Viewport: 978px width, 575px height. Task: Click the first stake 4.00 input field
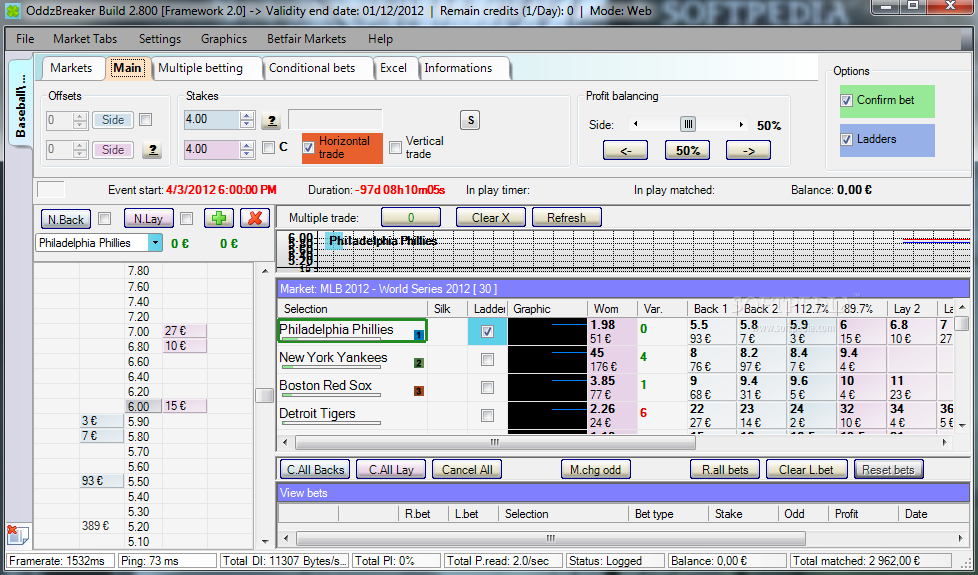[x=212, y=120]
